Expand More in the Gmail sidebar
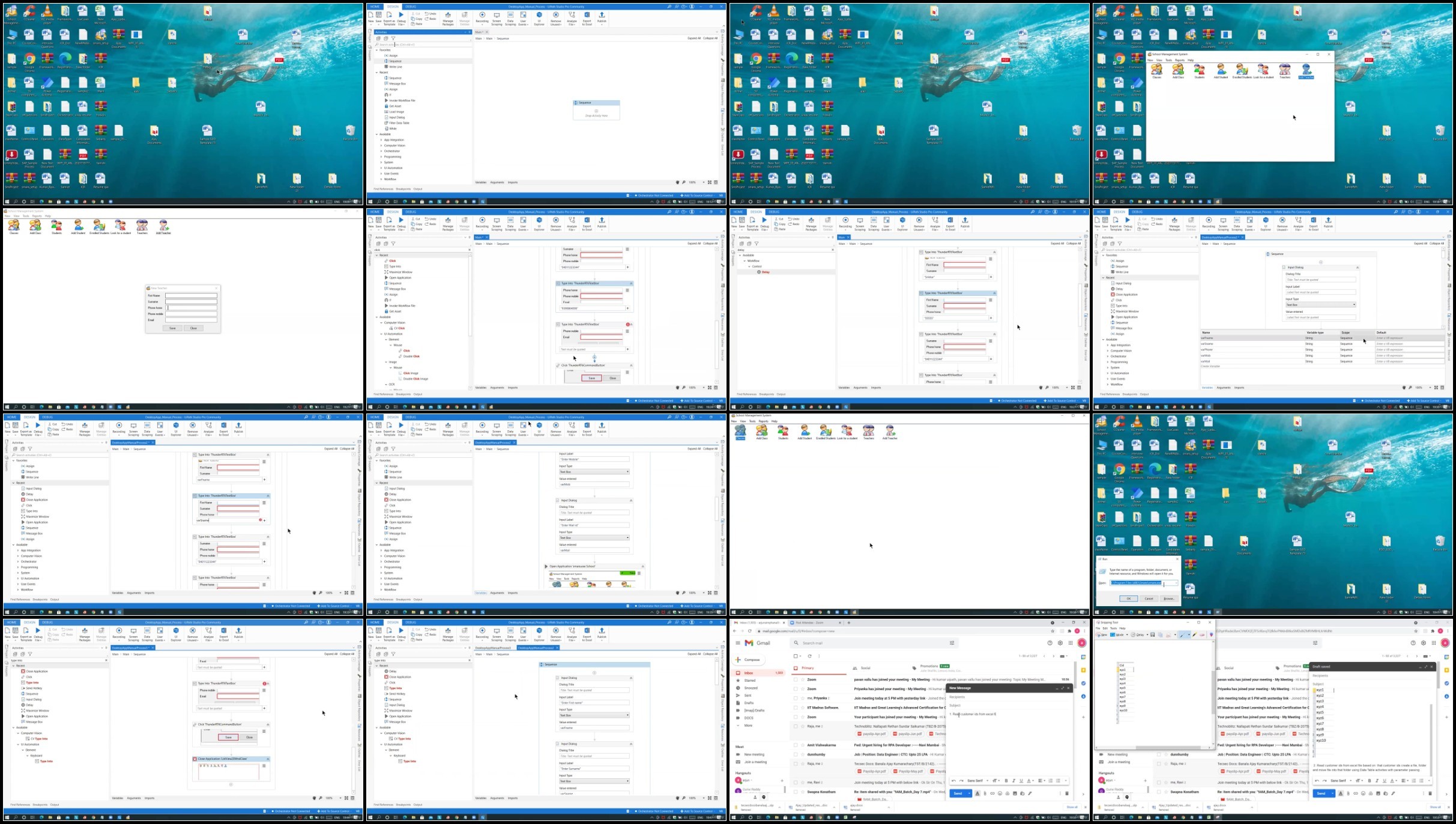 [748, 726]
